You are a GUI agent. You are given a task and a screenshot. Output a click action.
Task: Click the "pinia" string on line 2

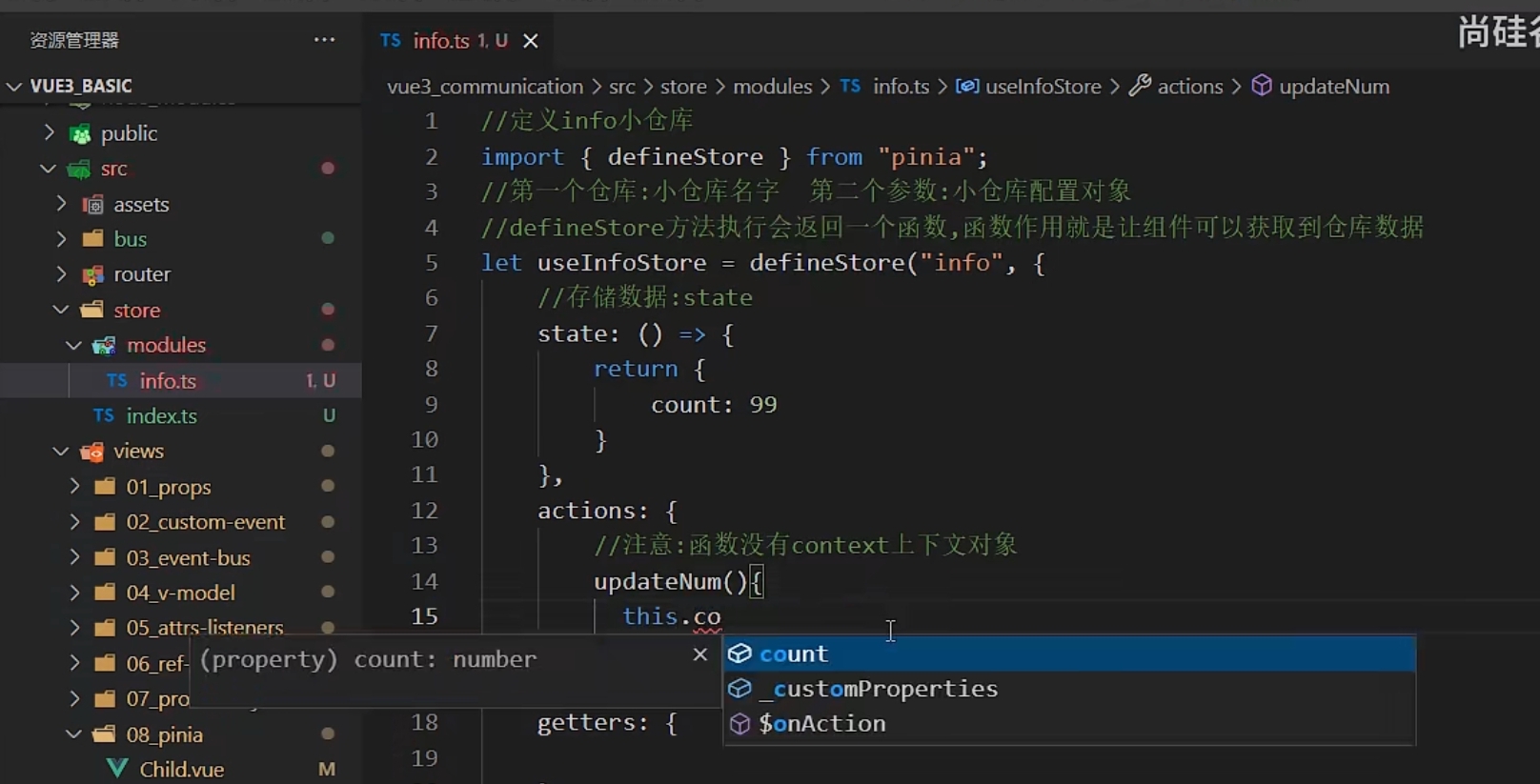point(926,156)
